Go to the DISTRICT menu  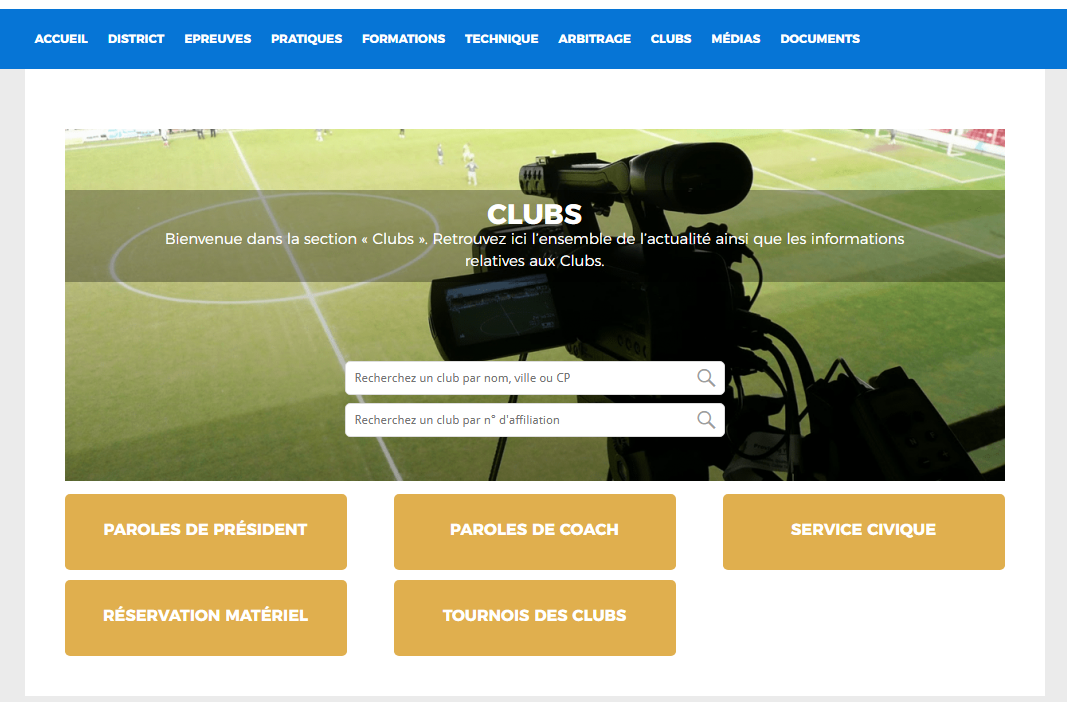point(136,39)
